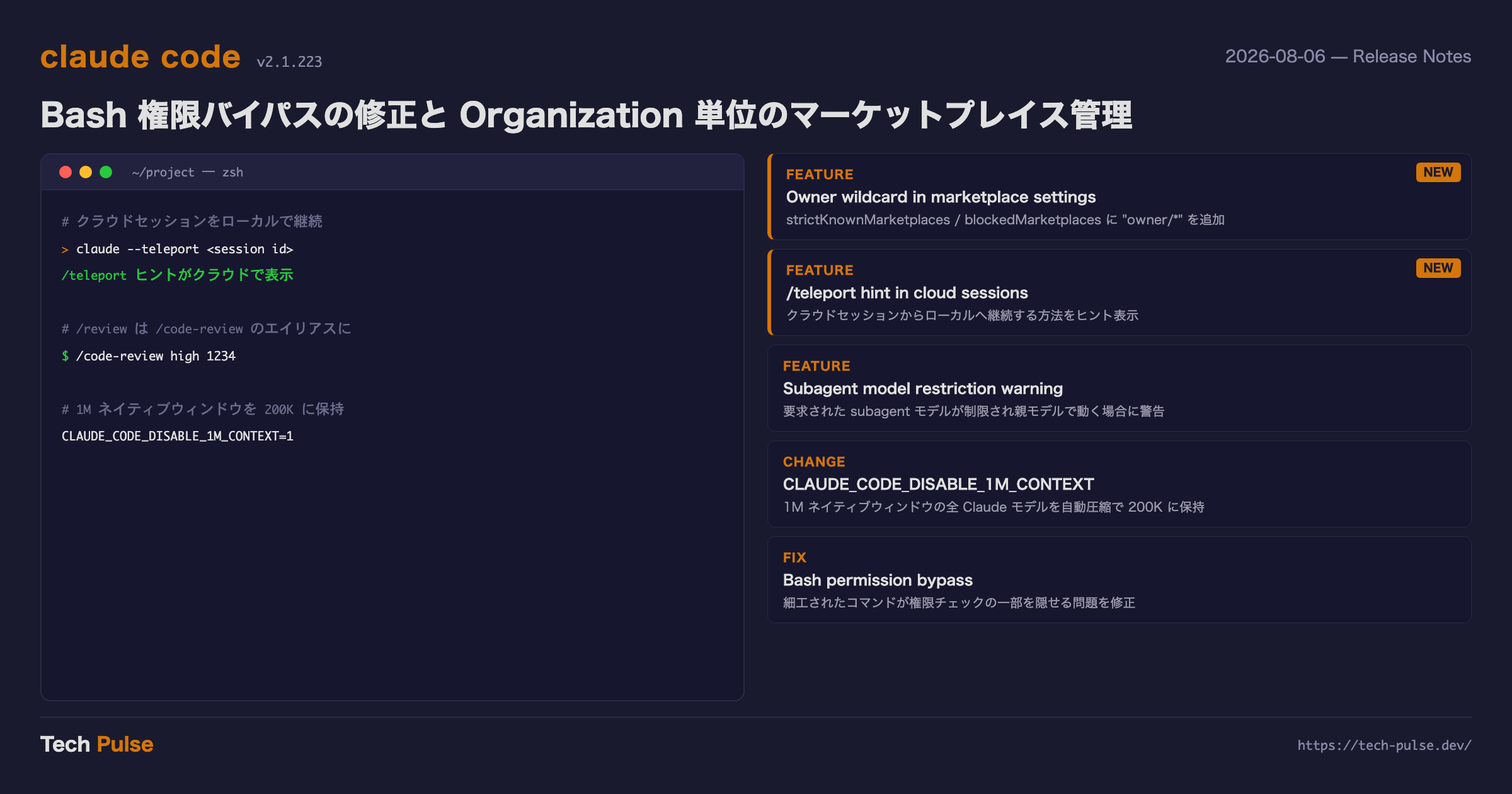Click the orange "claude code" logo text

[140, 57]
